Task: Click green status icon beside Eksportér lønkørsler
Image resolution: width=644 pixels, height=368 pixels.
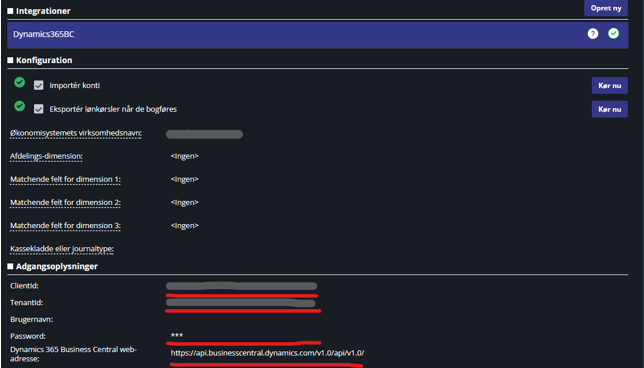Action: click(19, 106)
